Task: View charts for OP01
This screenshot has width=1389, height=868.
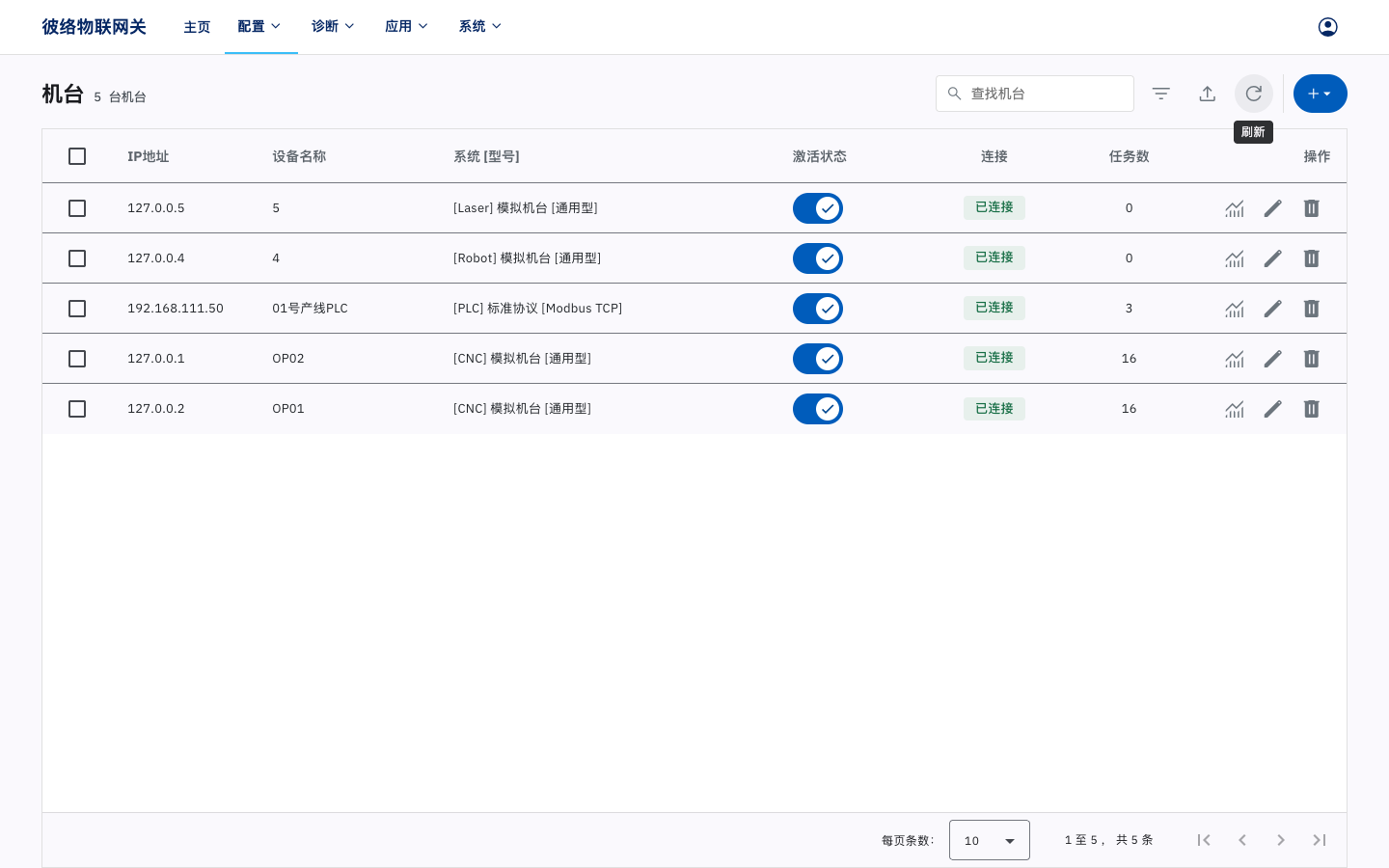Action: [x=1235, y=409]
